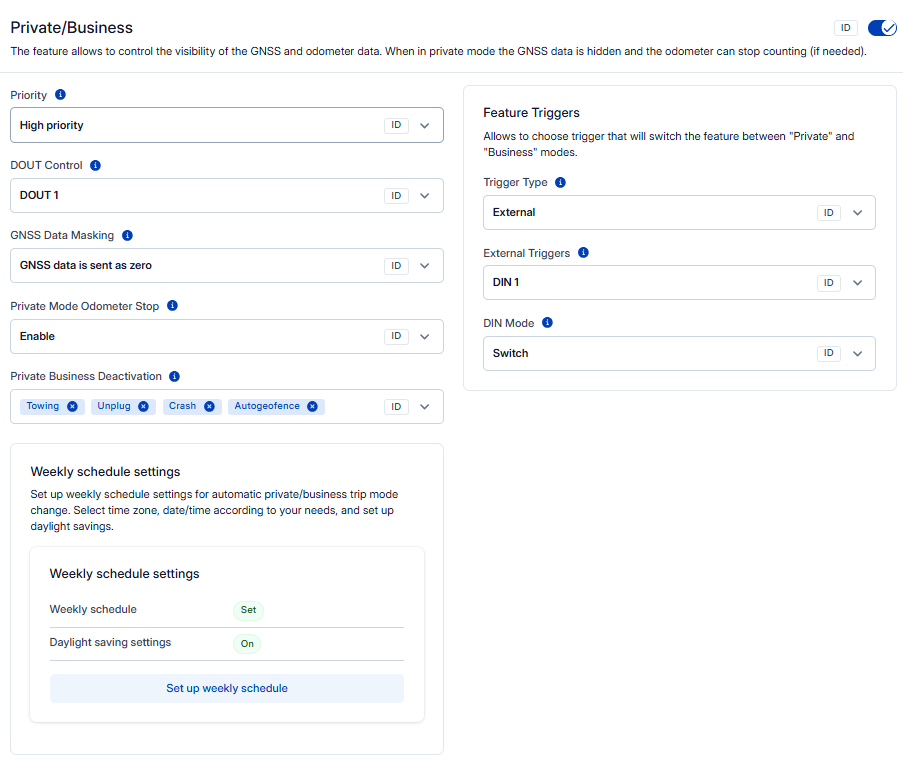Click the Private Business Deactivation info icon
Viewport: 903px width, 760px height.
coord(175,377)
